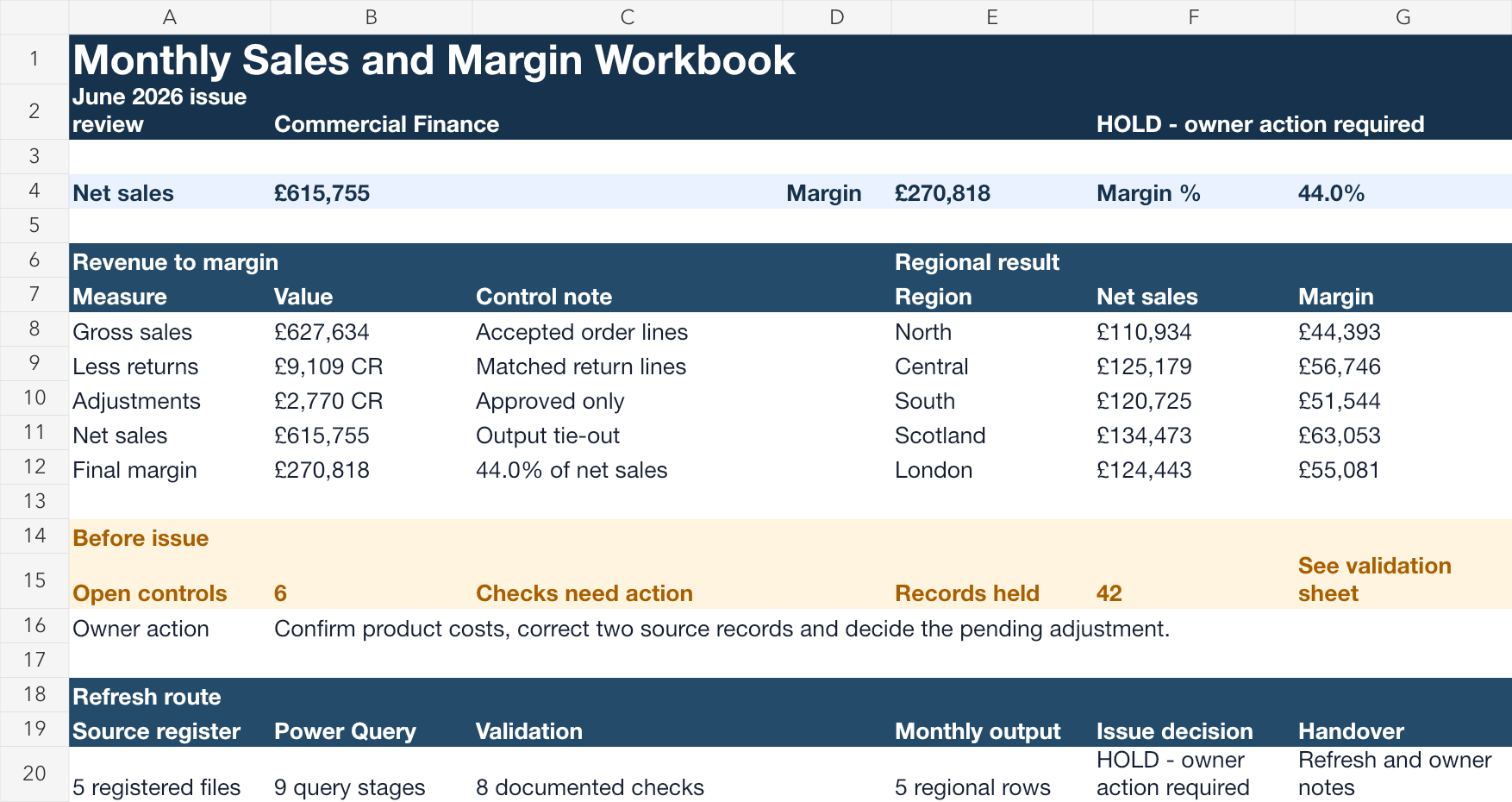Click the 'Revenue to margin' section heading

click(176, 262)
